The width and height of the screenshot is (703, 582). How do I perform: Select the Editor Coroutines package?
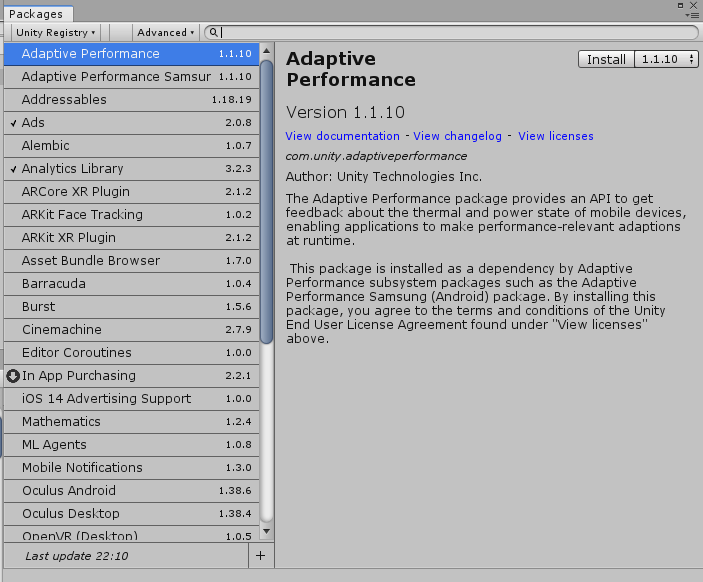(x=131, y=353)
